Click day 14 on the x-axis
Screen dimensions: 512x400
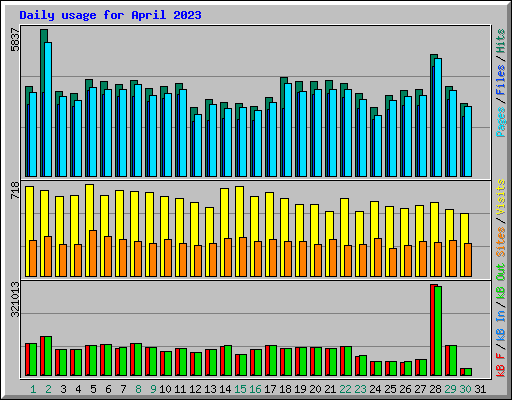225,389
